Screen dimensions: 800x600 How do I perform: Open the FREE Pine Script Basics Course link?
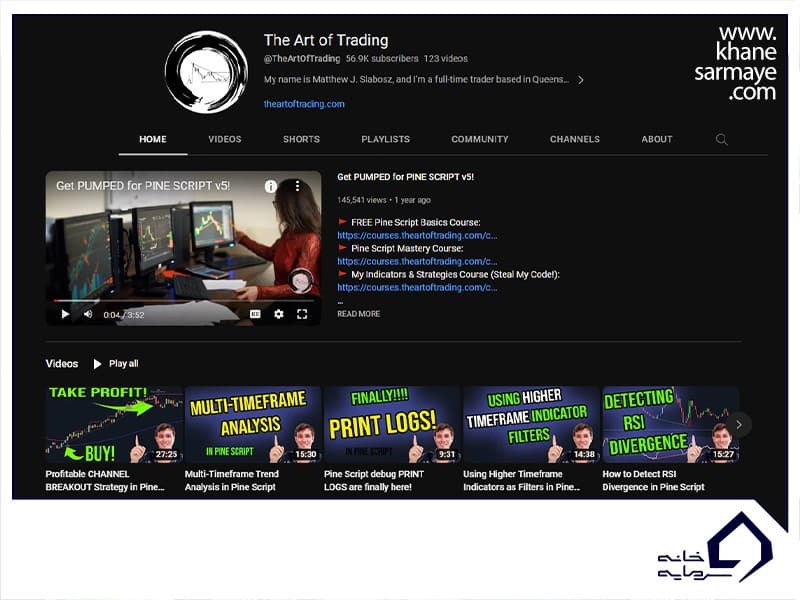click(417, 235)
